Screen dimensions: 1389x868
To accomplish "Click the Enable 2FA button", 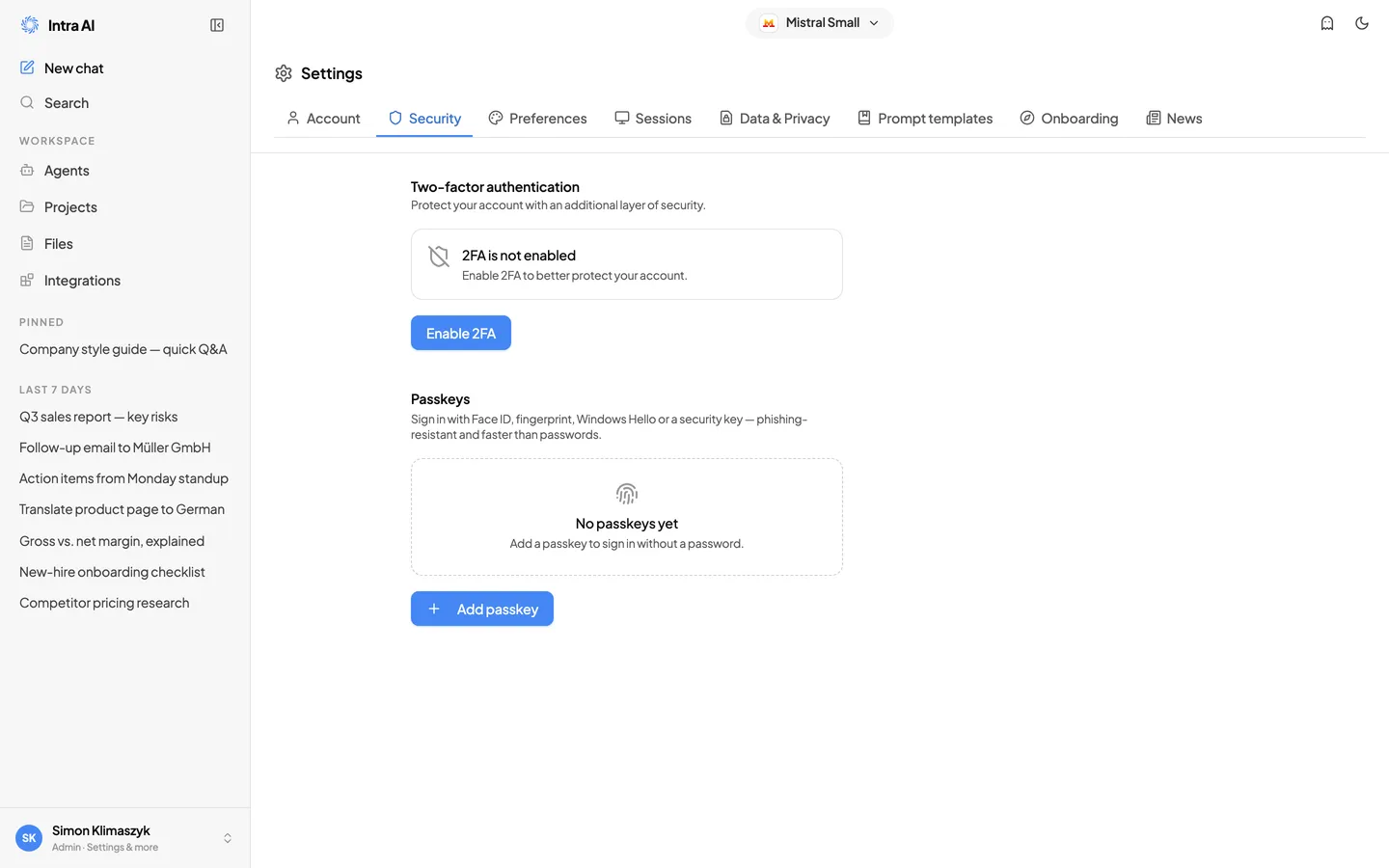I will point(461,333).
